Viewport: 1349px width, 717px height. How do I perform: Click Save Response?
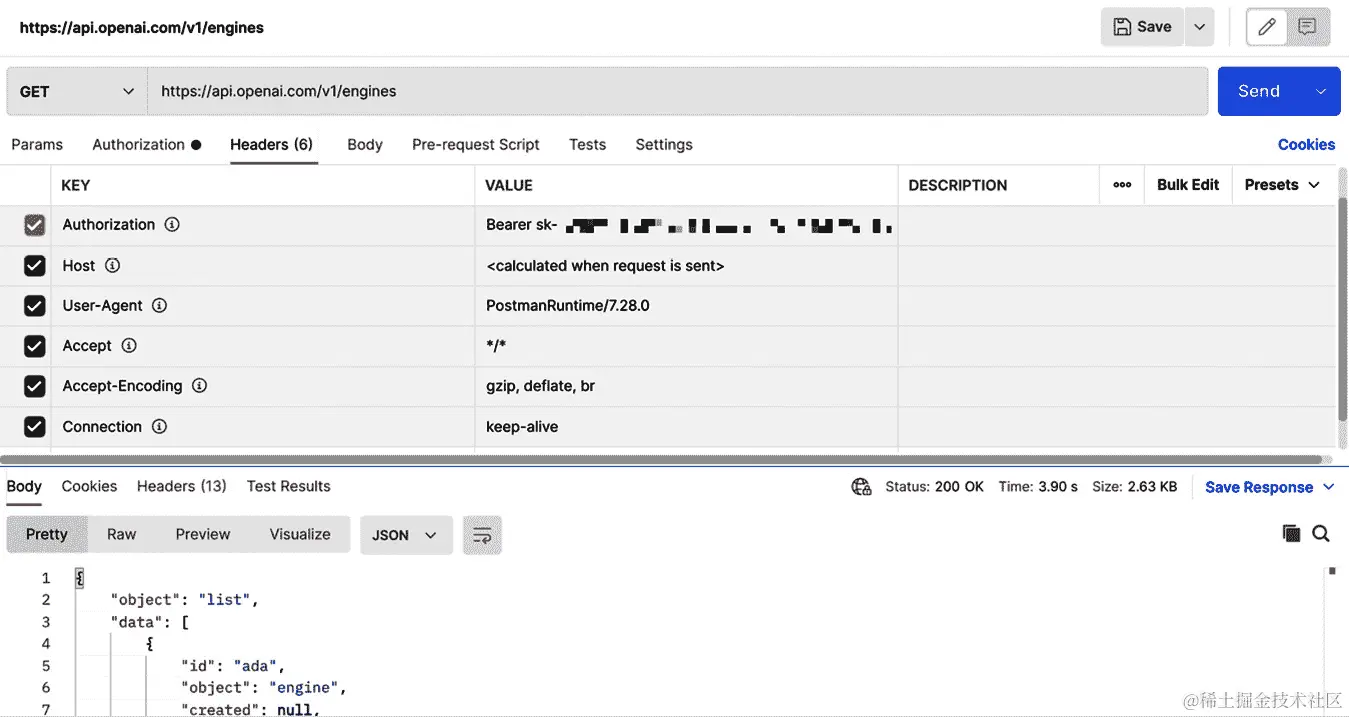pyautogui.click(x=1259, y=487)
